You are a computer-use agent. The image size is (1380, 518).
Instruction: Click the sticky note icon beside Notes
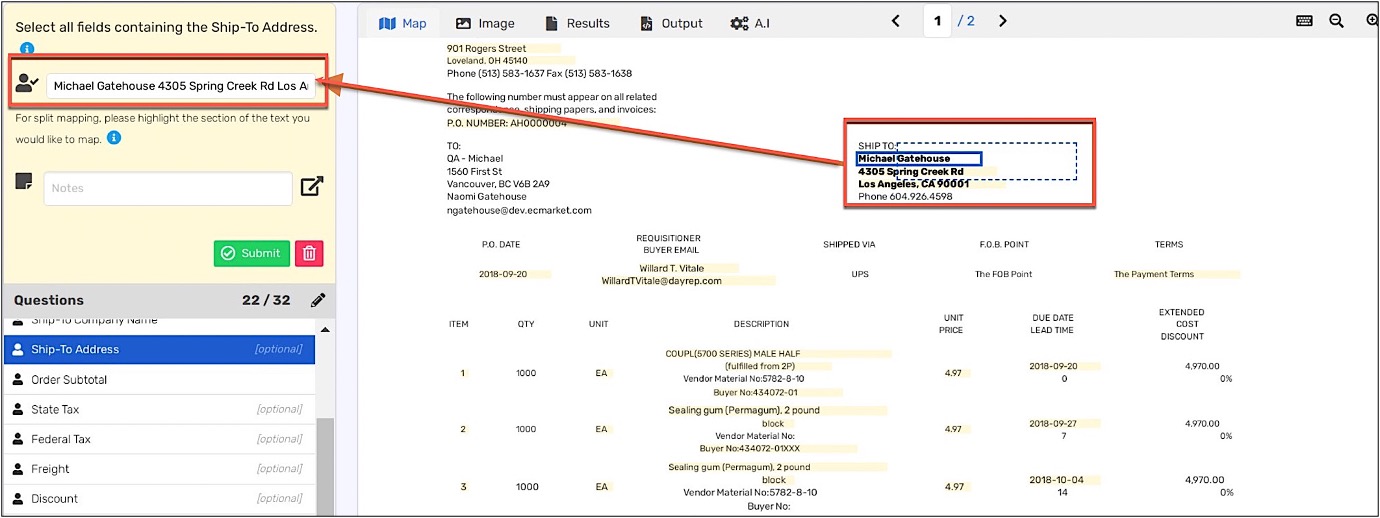(x=25, y=182)
